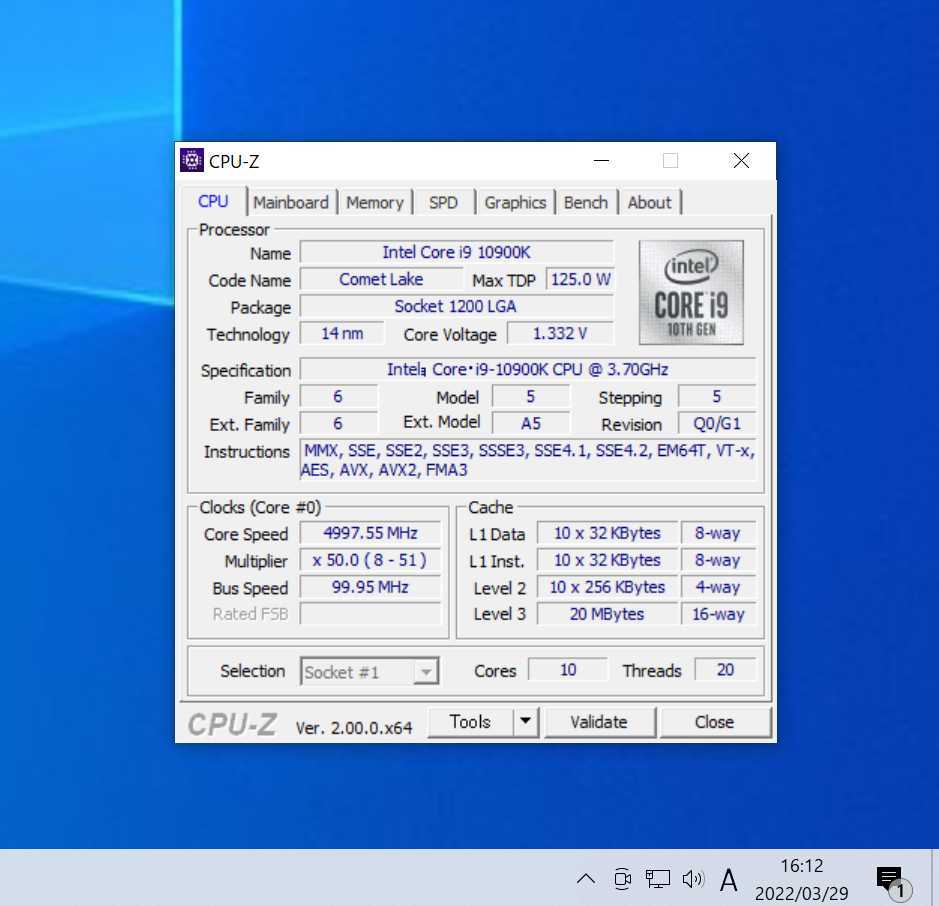The width and height of the screenshot is (939, 906).
Task: Click the volume speaker icon
Action: pos(693,879)
